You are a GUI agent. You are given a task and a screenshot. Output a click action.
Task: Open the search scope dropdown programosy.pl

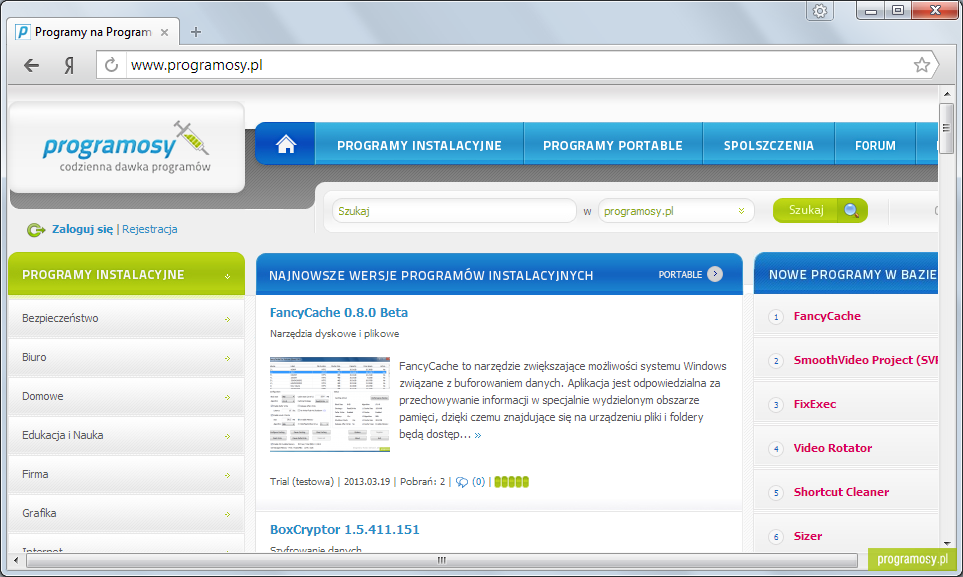(676, 211)
